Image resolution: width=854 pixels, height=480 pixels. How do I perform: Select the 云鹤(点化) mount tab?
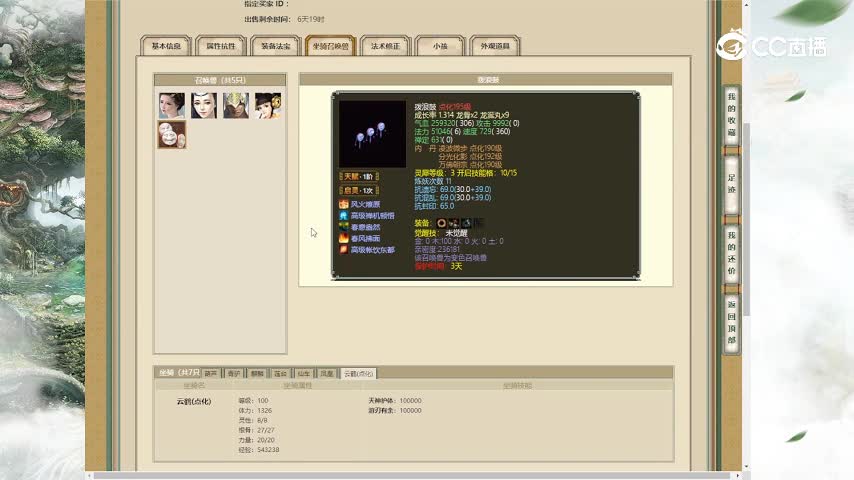(x=359, y=373)
